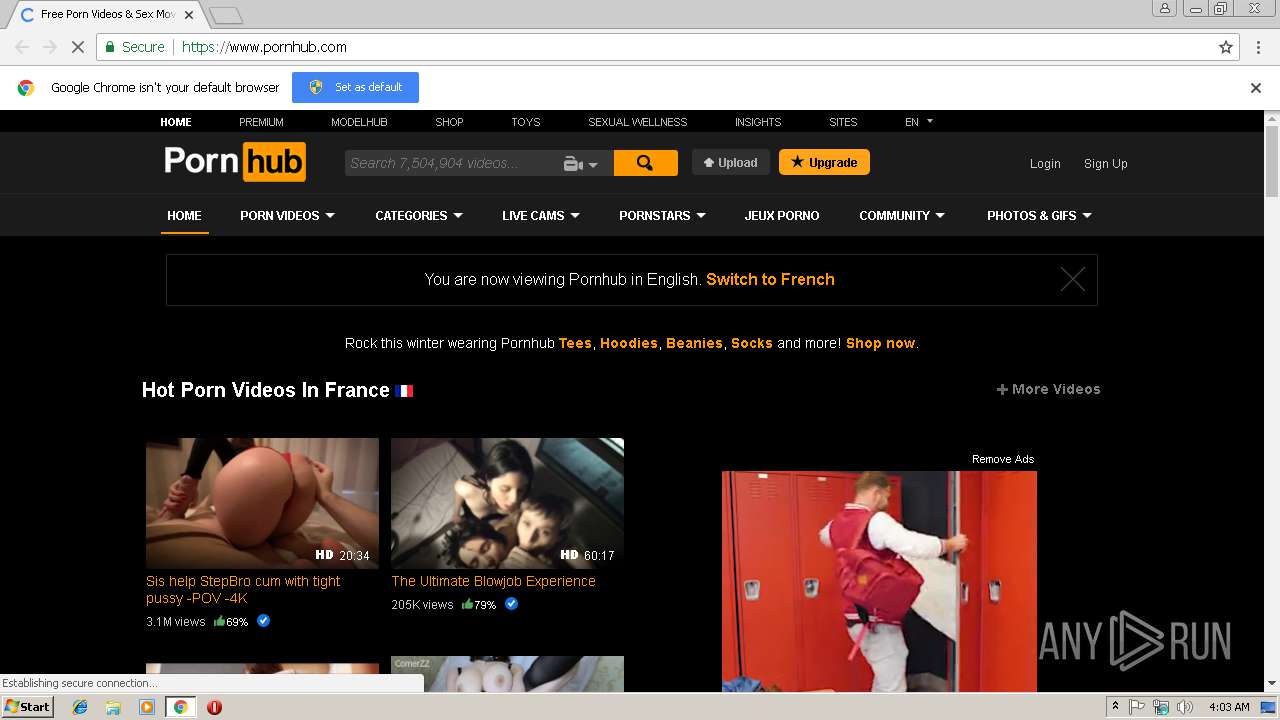Click the network icon in system tray
The height and width of the screenshot is (720, 1280).
(1161, 707)
